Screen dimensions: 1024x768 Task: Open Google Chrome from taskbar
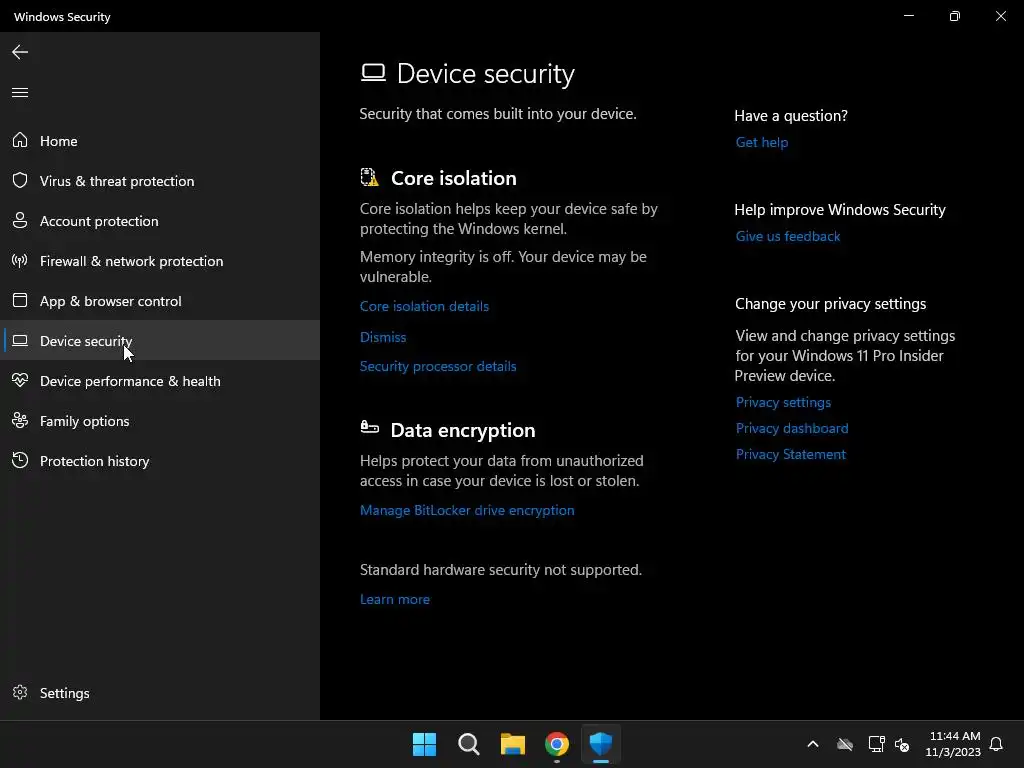tap(556, 744)
